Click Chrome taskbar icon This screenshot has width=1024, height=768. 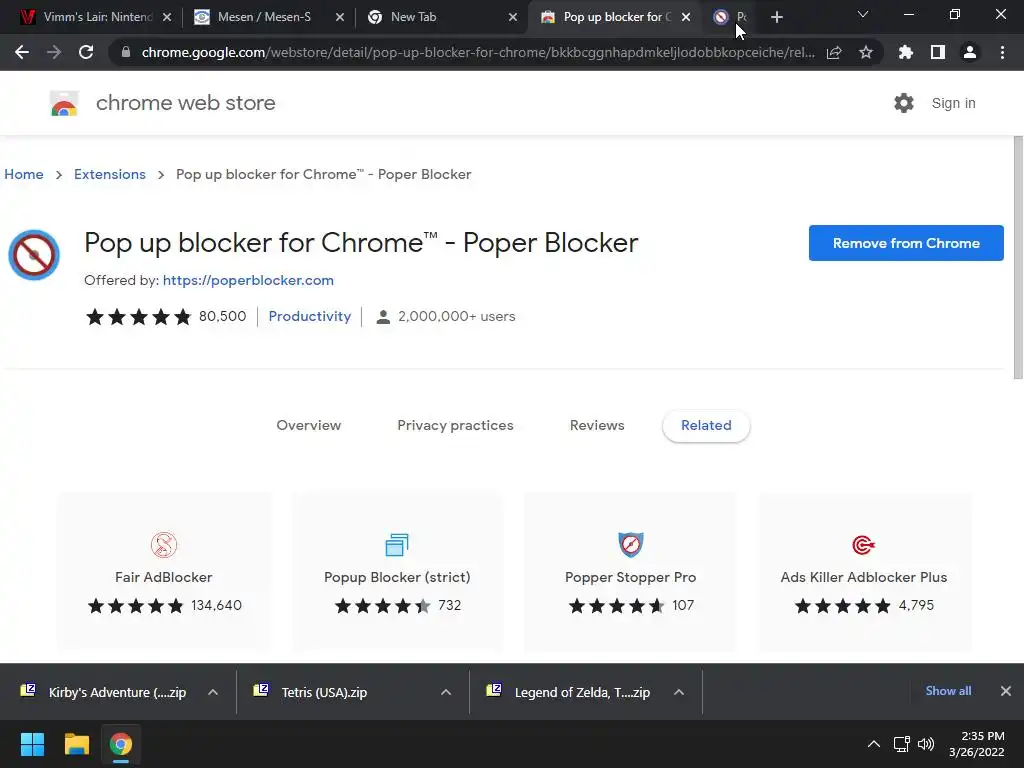[120, 744]
